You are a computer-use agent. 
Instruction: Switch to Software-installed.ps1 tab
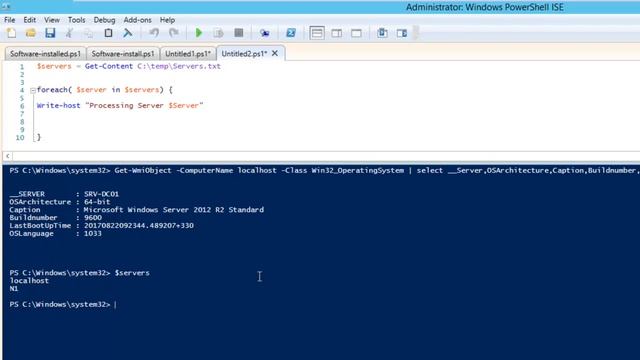coord(45,53)
